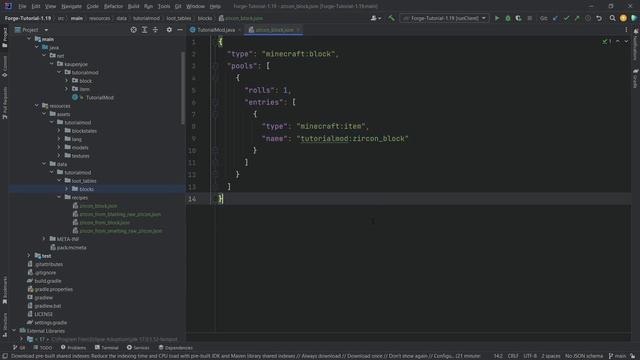
Task: Click the main git branch widget
Action: click(x=617, y=356)
